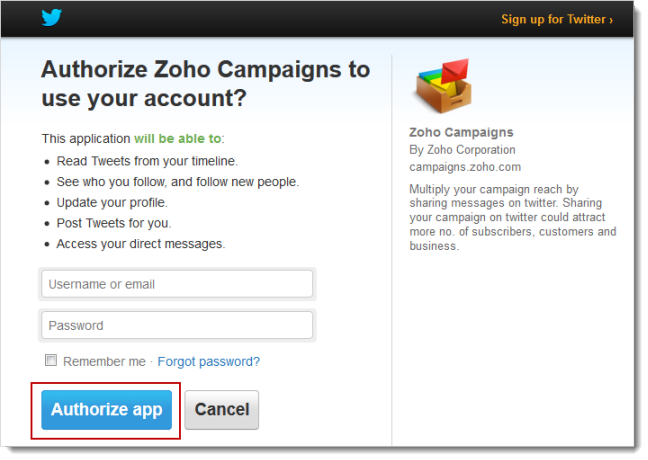Image resolution: width=648 pixels, height=460 pixels.
Task: Click the Authorize app button
Action: (x=107, y=410)
